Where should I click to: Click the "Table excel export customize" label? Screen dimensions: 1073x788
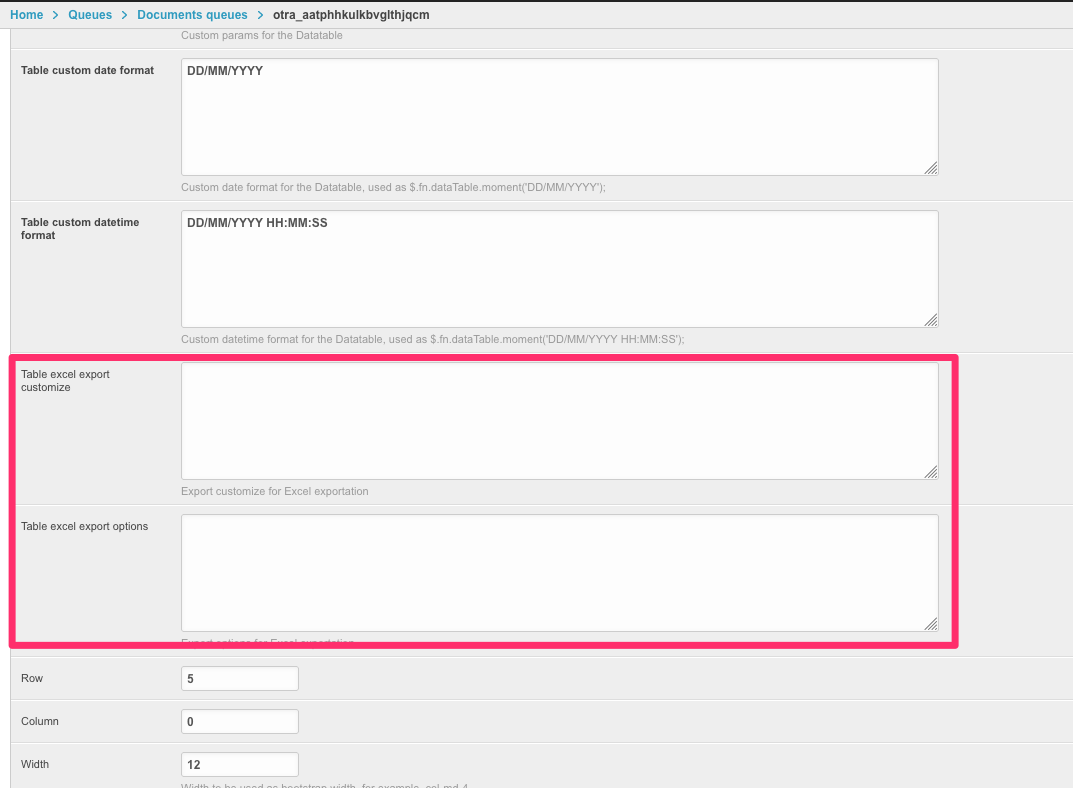point(65,381)
